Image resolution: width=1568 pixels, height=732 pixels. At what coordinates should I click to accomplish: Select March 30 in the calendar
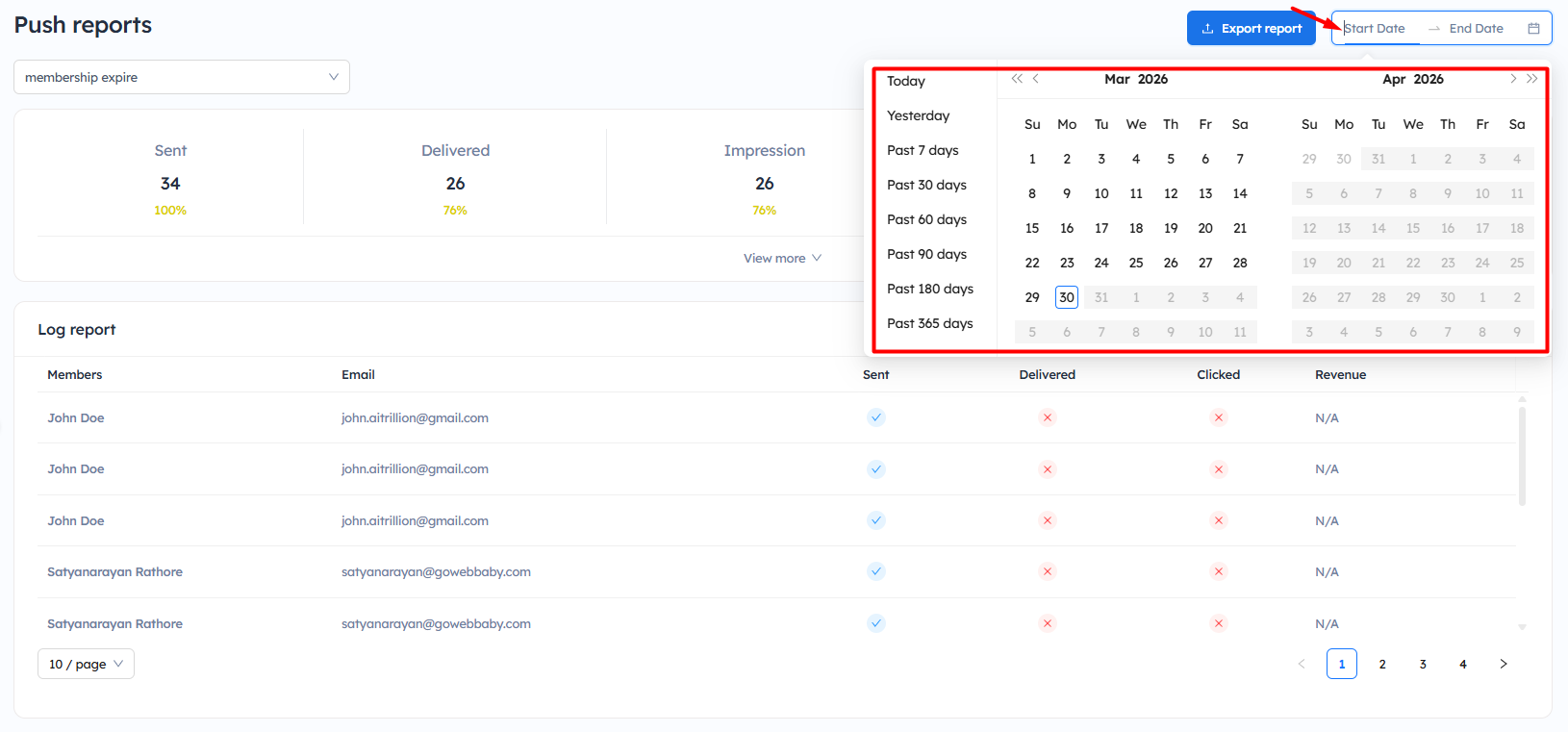[x=1066, y=297]
